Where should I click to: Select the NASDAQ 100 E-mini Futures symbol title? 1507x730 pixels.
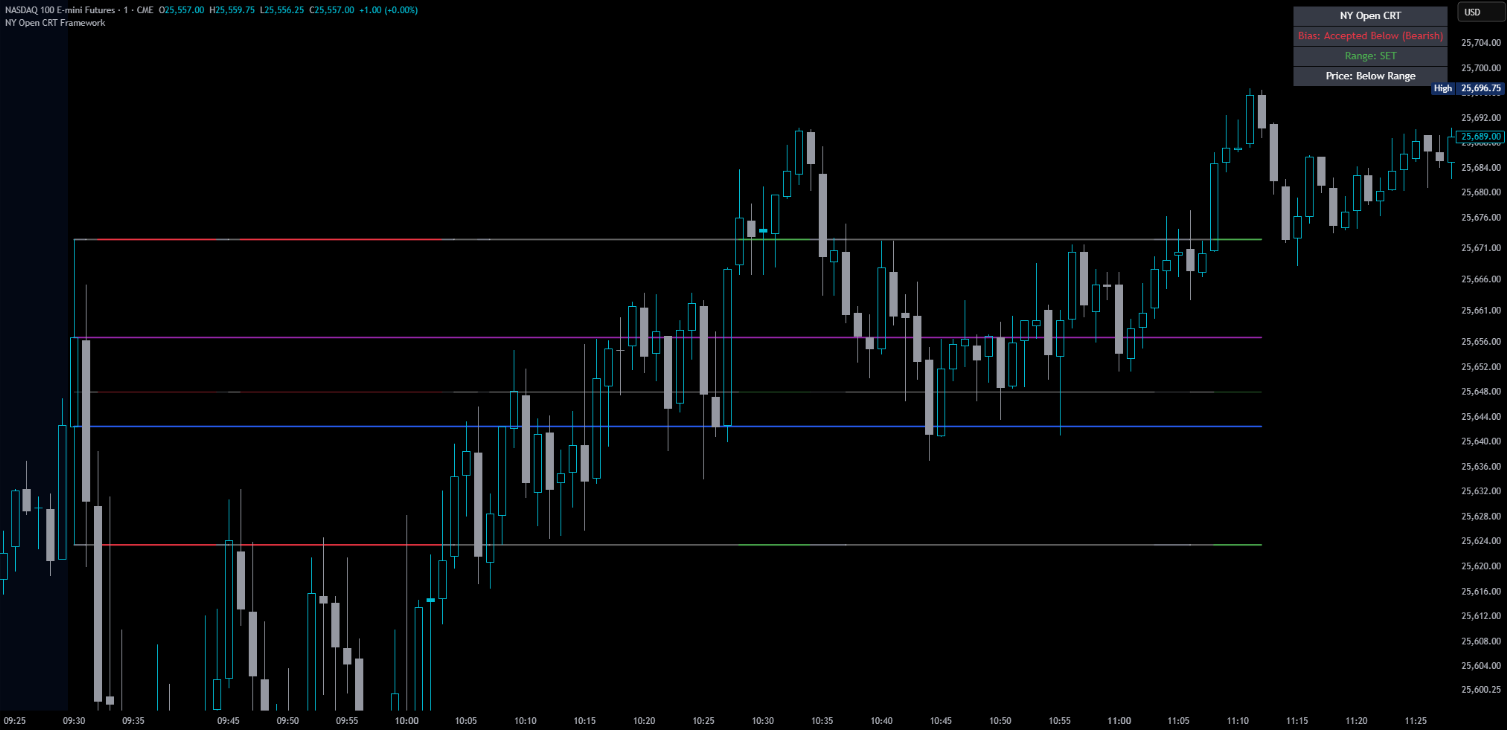57,8
